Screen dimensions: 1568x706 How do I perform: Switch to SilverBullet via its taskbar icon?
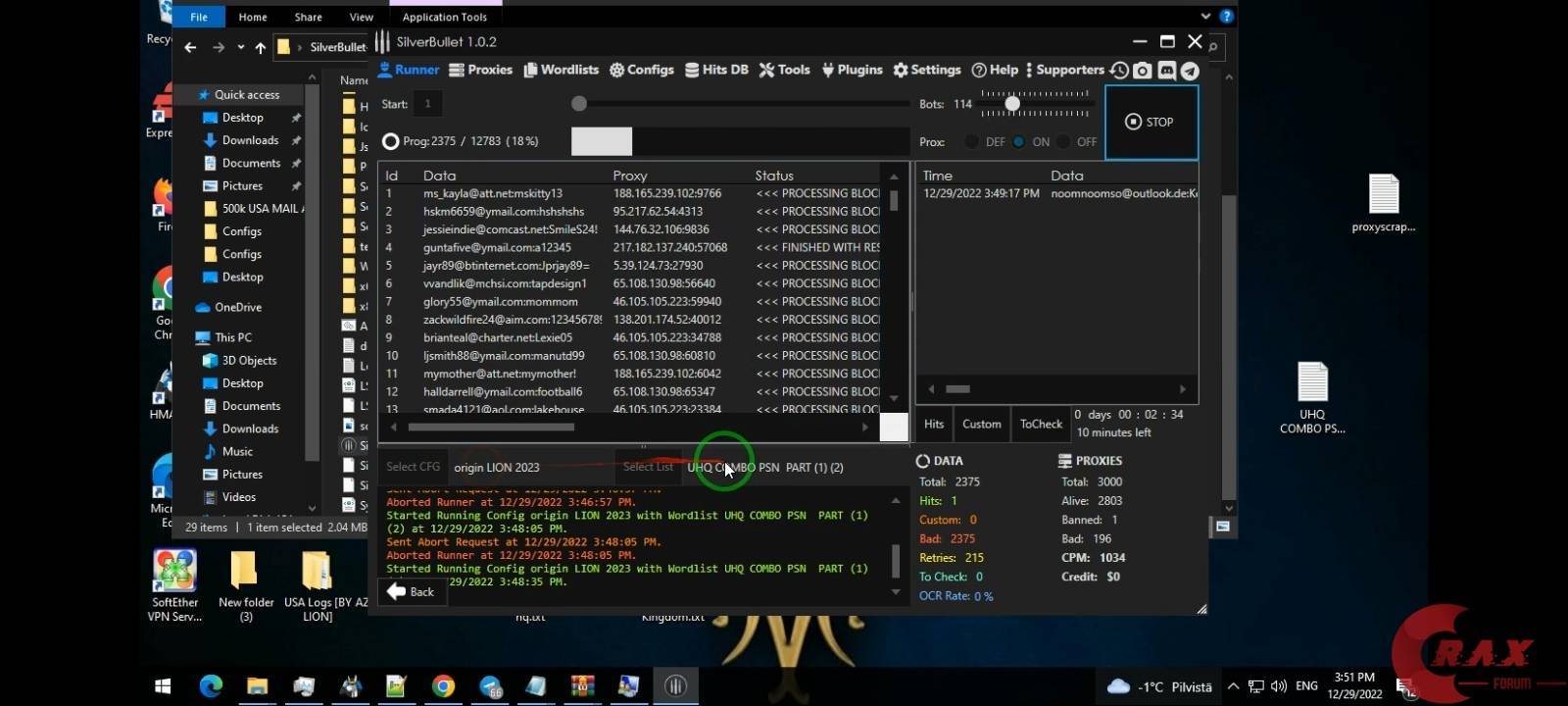pyautogui.click(x=675, y=685)
